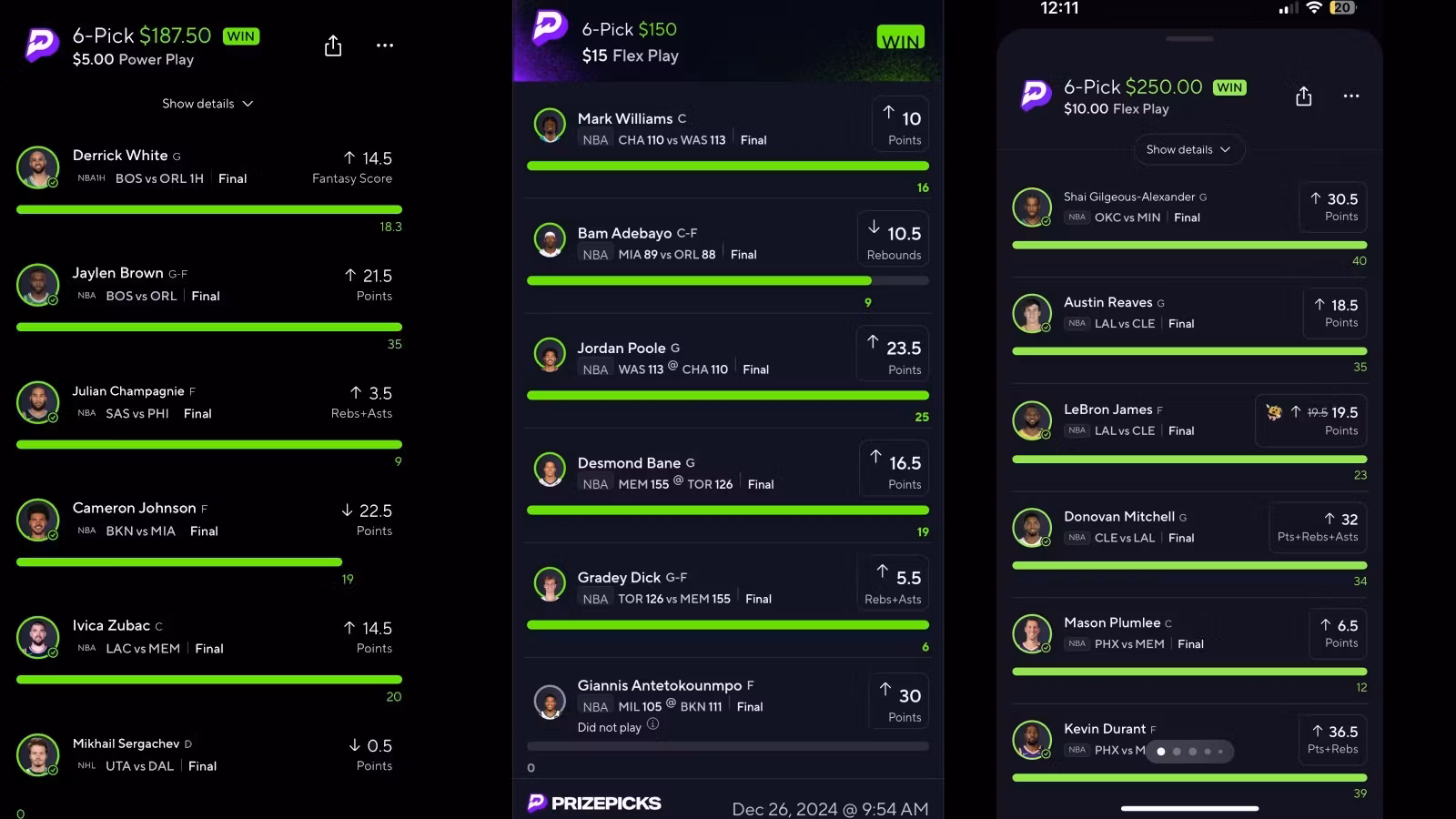Tap PrizePicks logo on $187.50 entry
1456x819 pixels.
(42, 44)
